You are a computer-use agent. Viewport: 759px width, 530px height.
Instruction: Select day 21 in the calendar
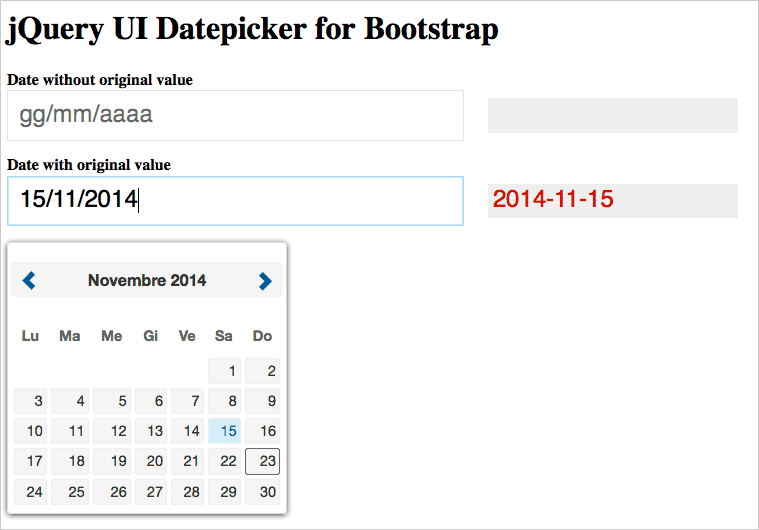pyautogui.click(x=187, y=461)
